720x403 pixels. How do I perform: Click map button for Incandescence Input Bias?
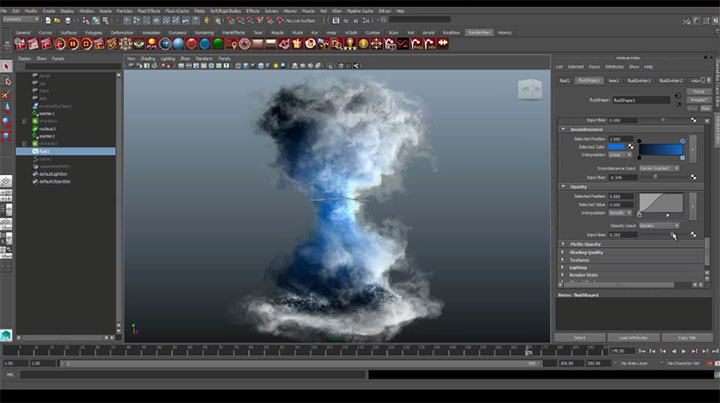693,177
